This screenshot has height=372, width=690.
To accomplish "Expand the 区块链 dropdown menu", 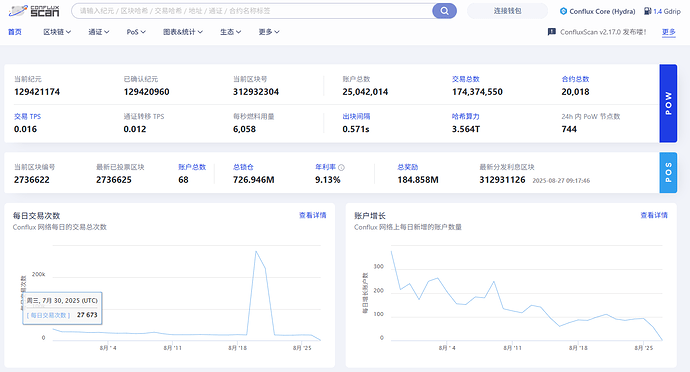I will pyautogui.click(x=57, y=32).
